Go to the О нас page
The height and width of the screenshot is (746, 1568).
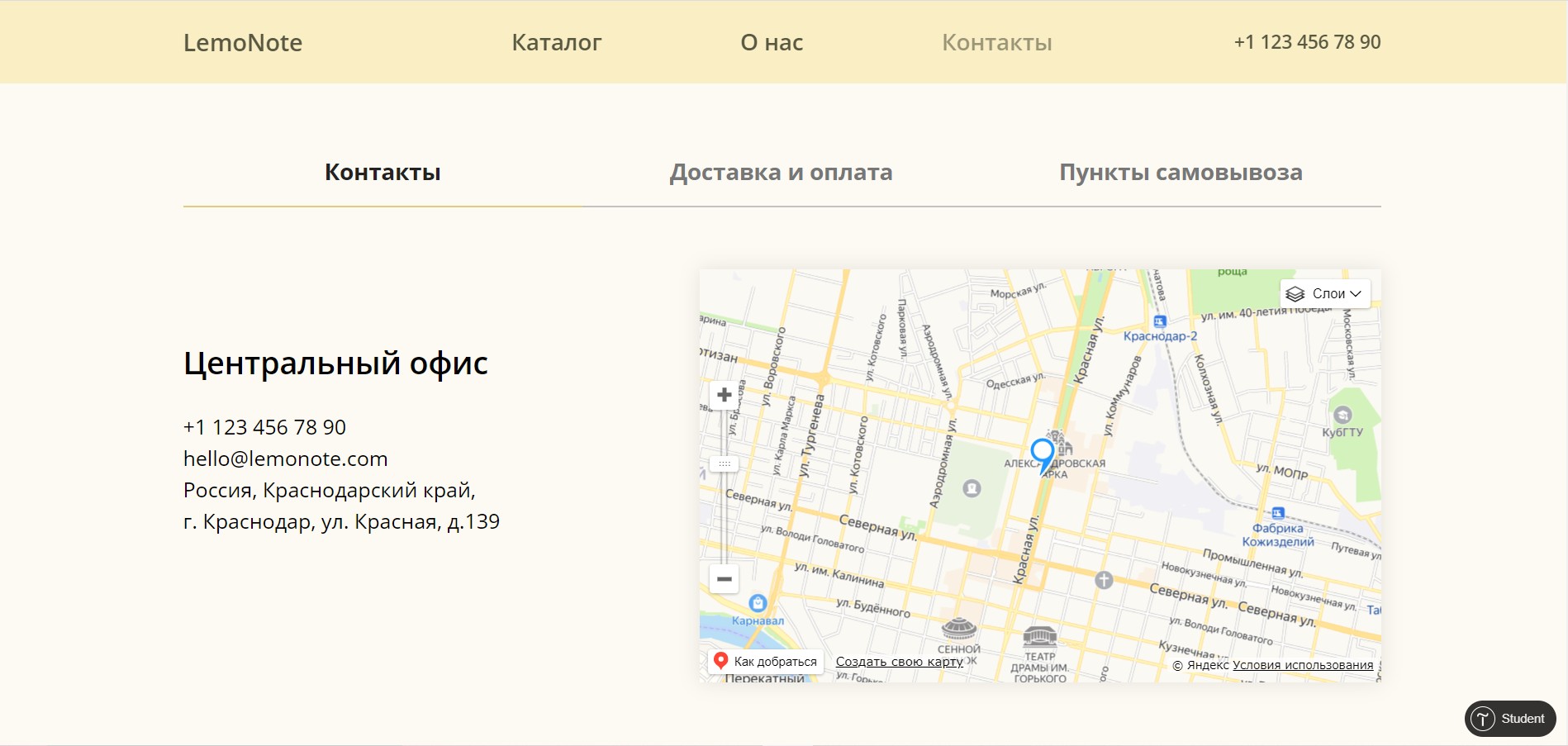click(x=772, y=42)
